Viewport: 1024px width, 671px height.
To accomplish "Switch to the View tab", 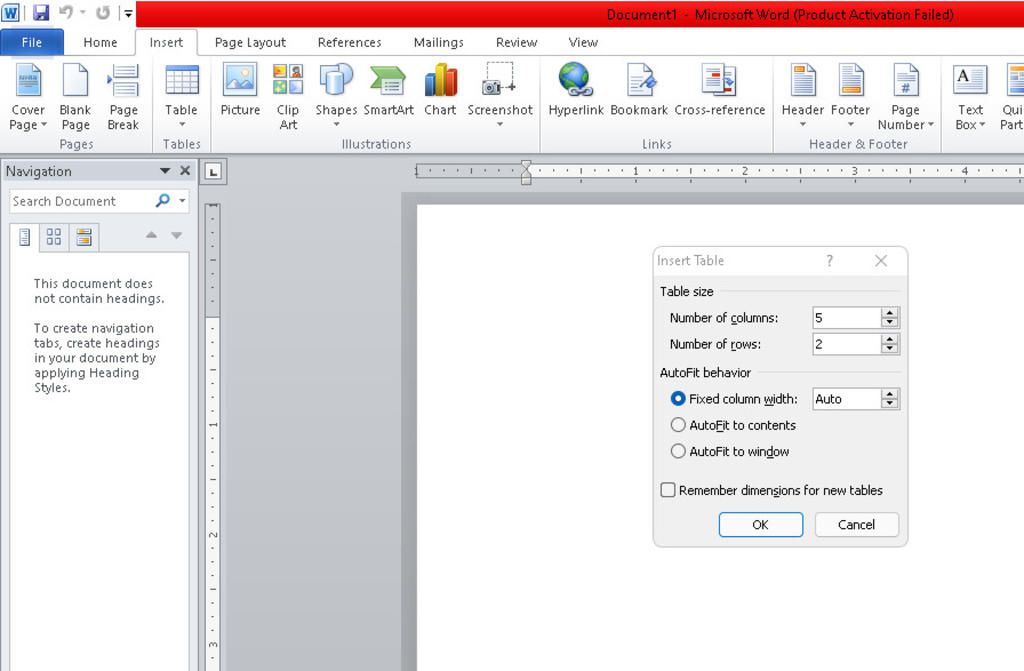I will point(583,42).
